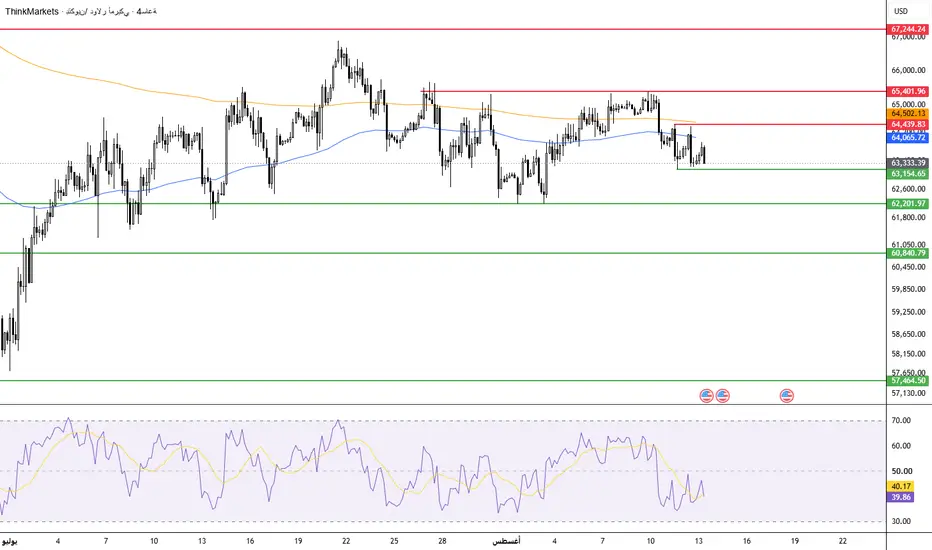Click the 59,250.00 tick on price axis
The image size is (932, 550).
[x=909, y=312]
